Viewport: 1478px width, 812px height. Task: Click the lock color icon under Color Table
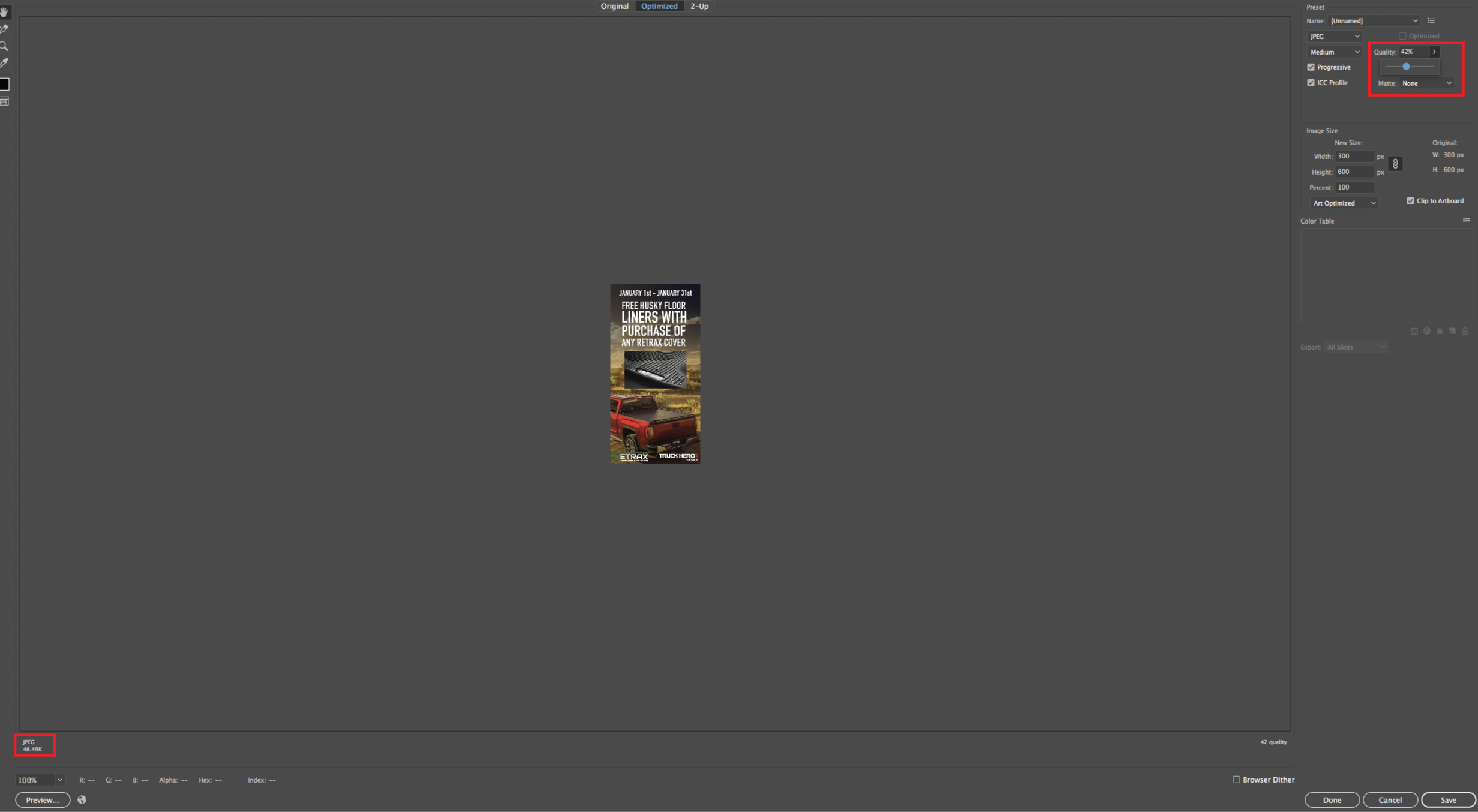coord(1440,331)
